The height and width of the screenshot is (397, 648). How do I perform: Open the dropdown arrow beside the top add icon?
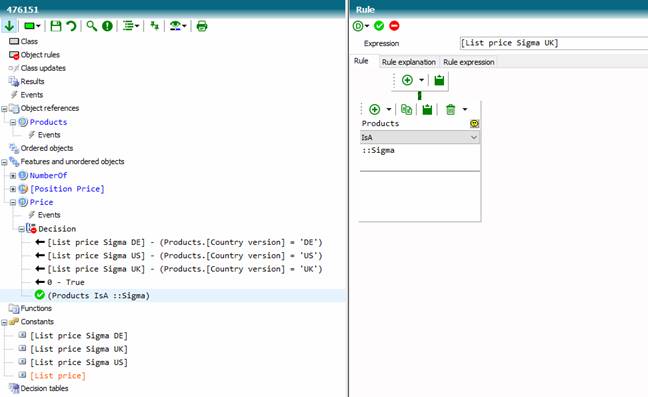pos(422,80)
